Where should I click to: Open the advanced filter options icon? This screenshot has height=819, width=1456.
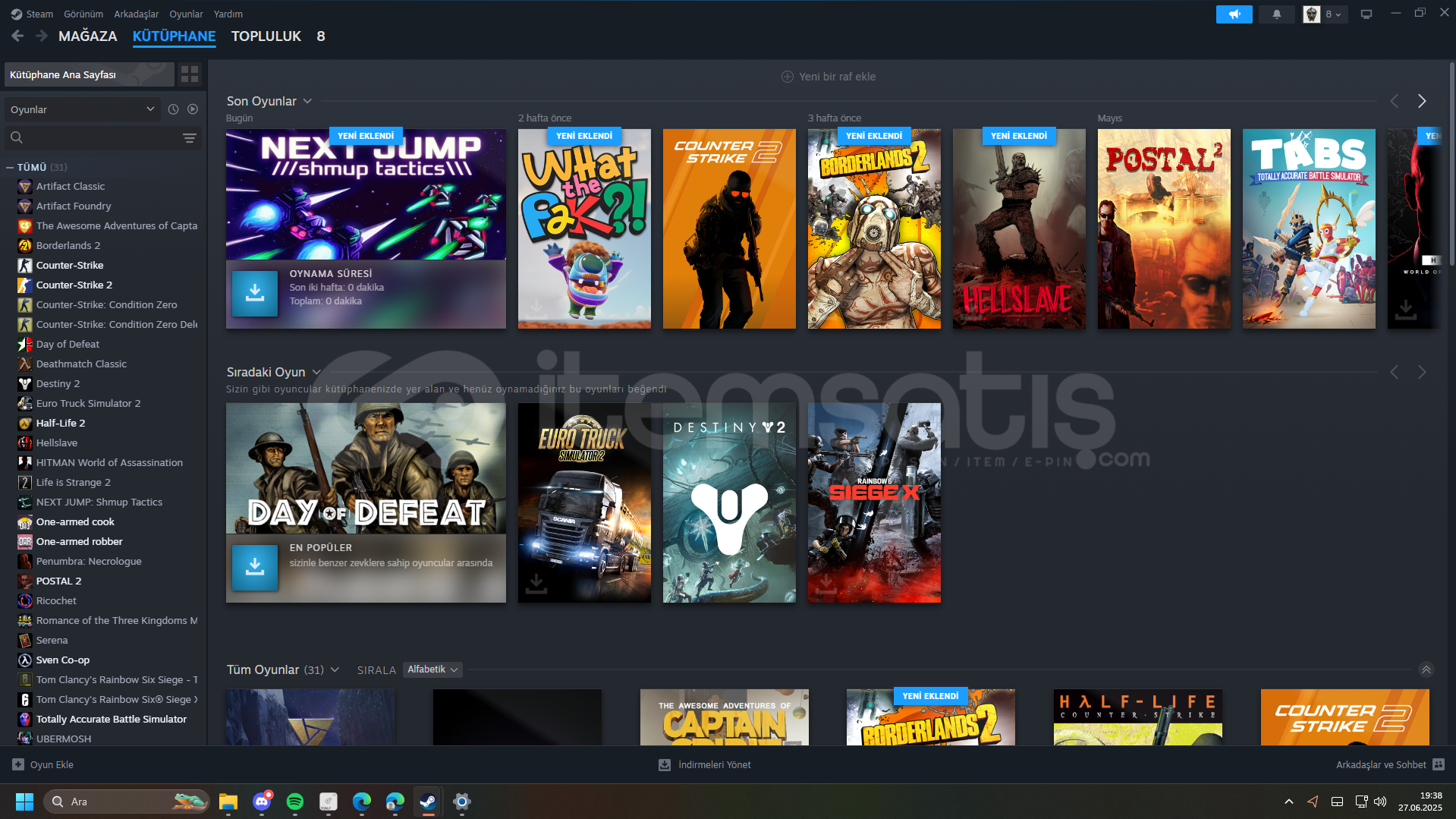click(x=189, y=138)
